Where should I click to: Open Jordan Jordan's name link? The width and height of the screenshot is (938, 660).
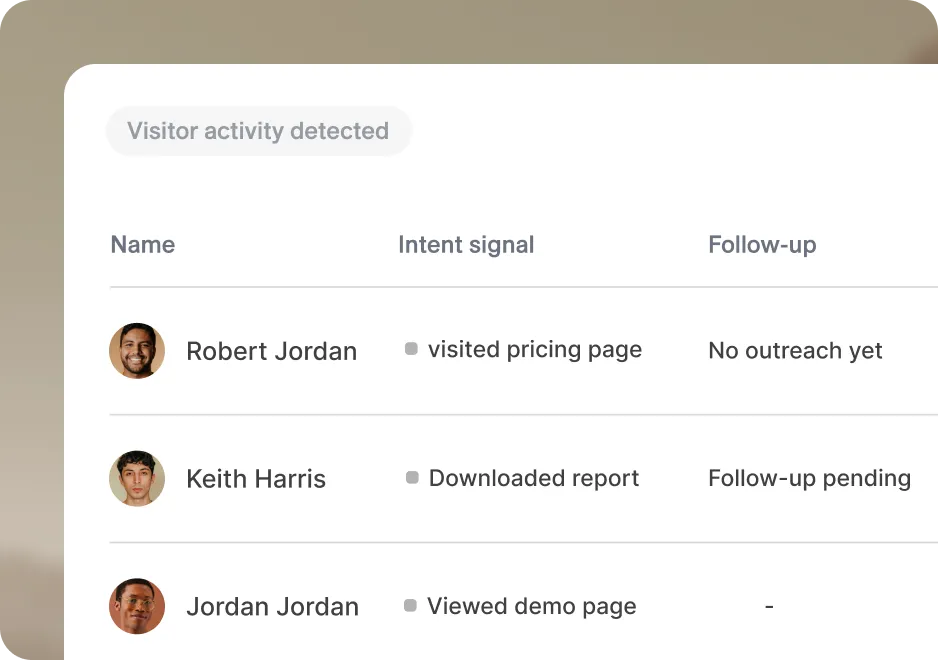pos(273,607)
